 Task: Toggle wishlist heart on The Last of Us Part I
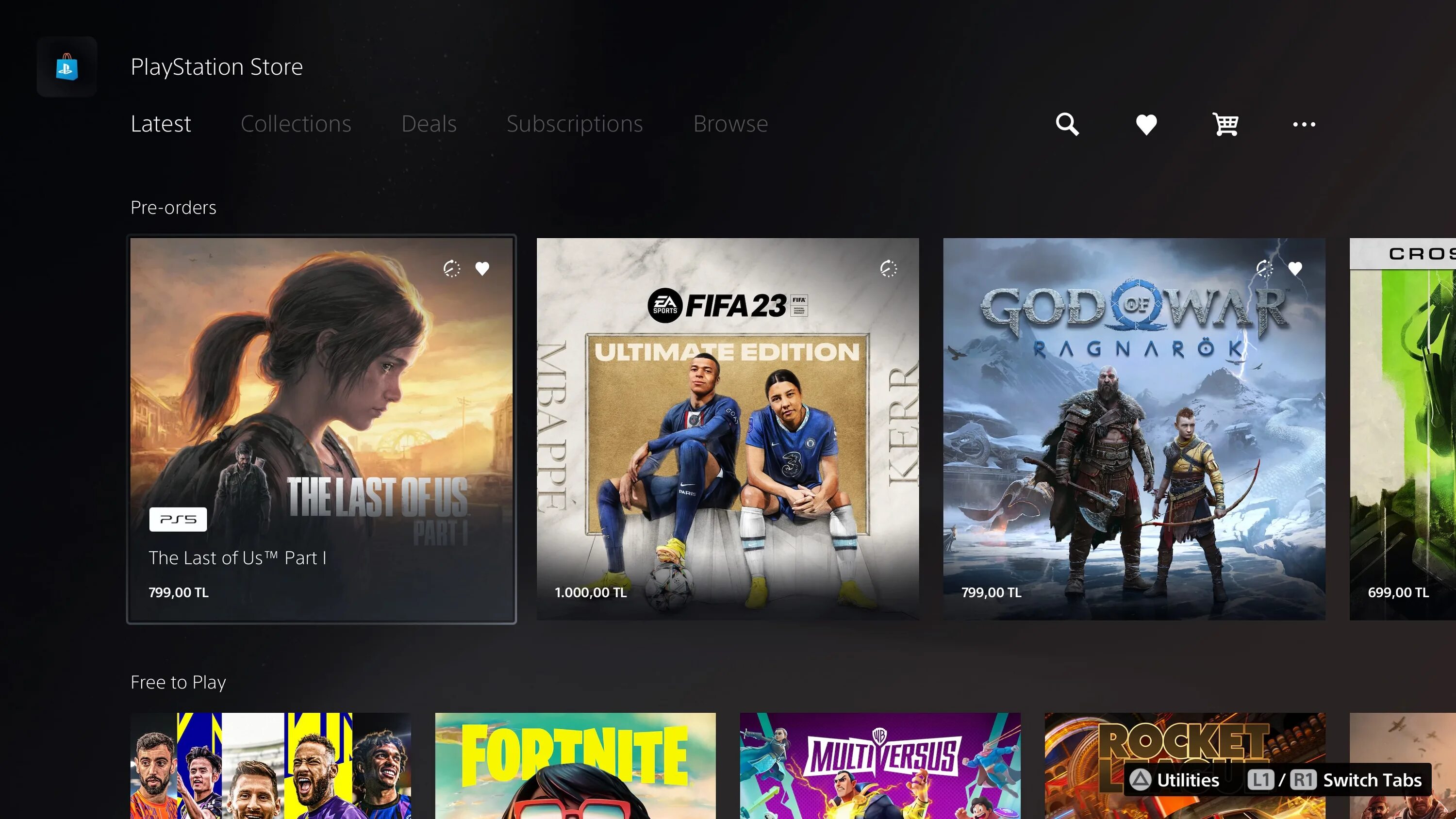[483, 267]
